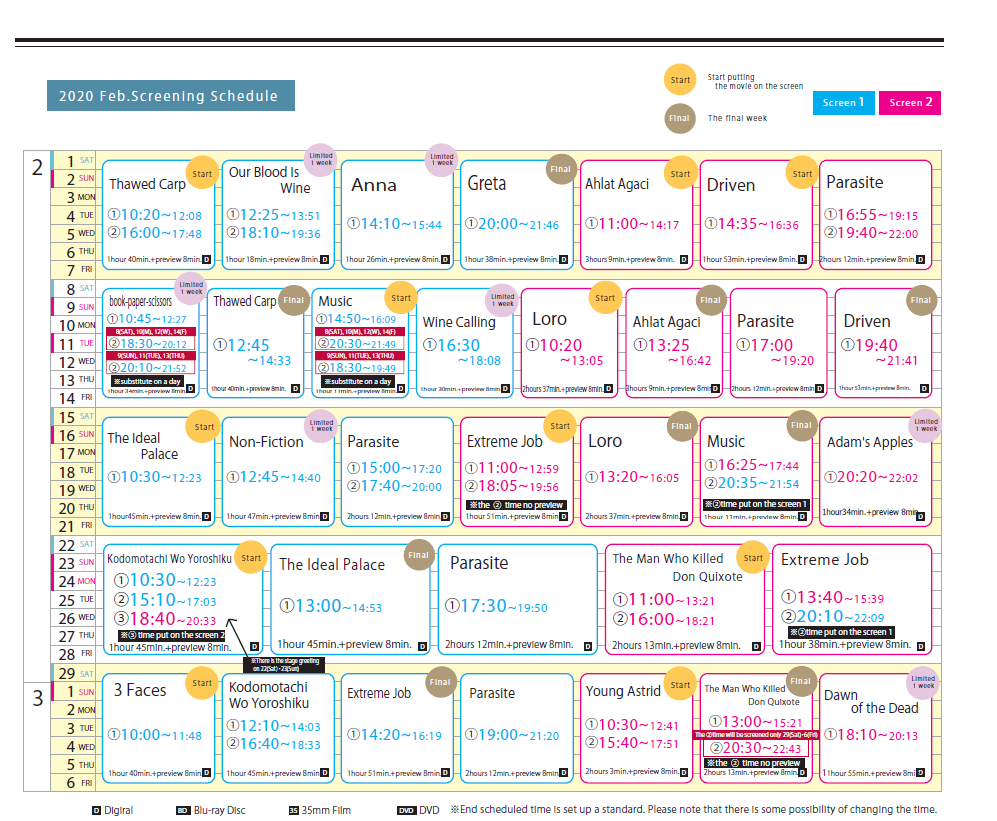Viewport: 997px width, 821px height.
Task: Select the Blu-ray Disc BD icon in the legend
Action: point(183,811)
